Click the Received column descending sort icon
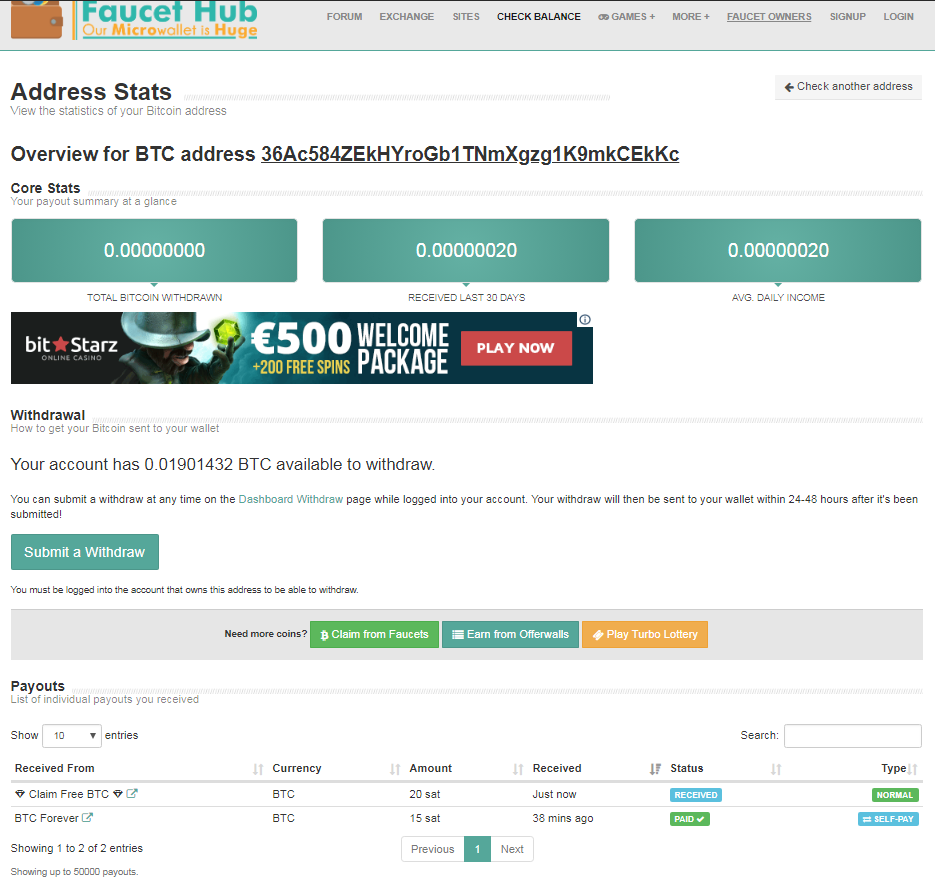The image size is (935, 884). point(655,769)
